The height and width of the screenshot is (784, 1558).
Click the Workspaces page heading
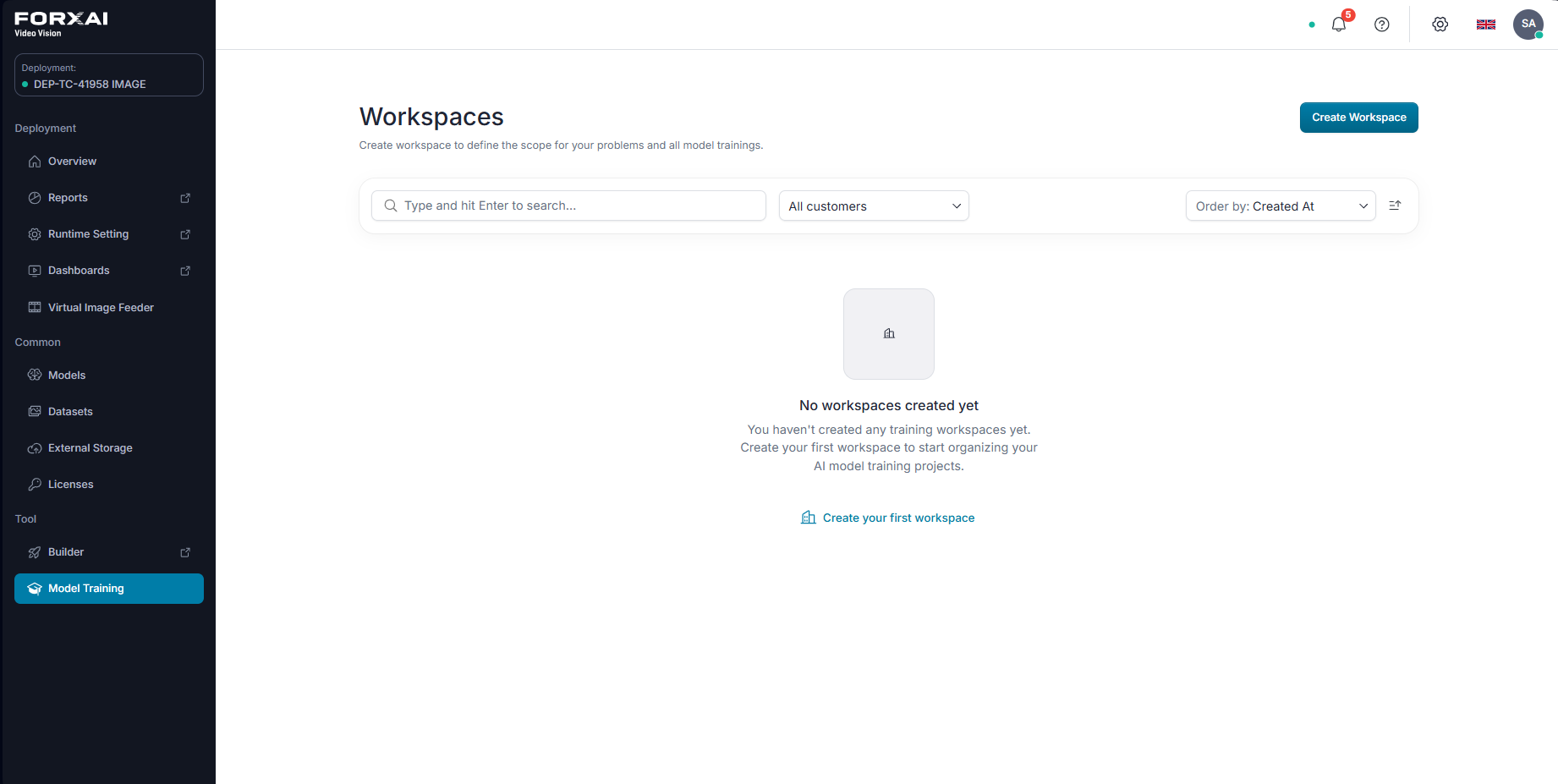coord(431,117)
